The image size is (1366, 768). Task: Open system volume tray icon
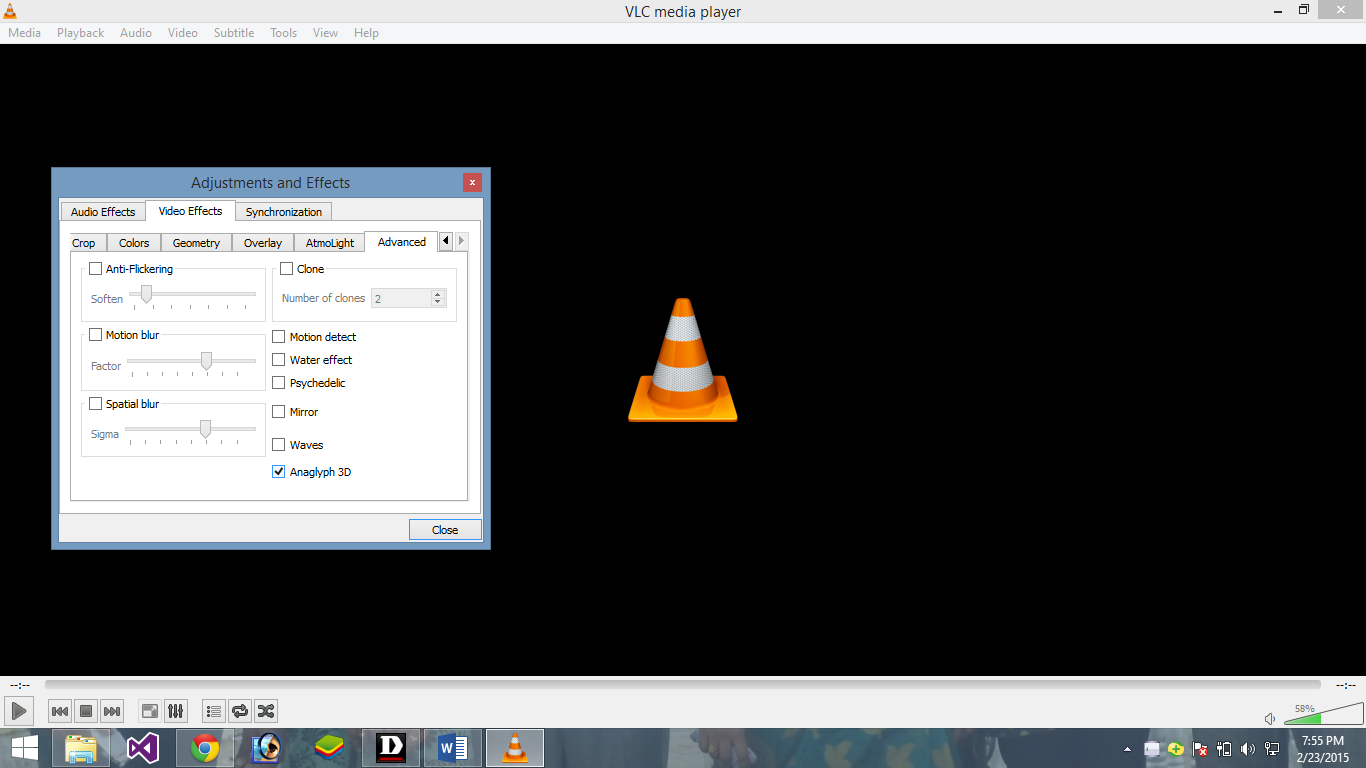1248,748
